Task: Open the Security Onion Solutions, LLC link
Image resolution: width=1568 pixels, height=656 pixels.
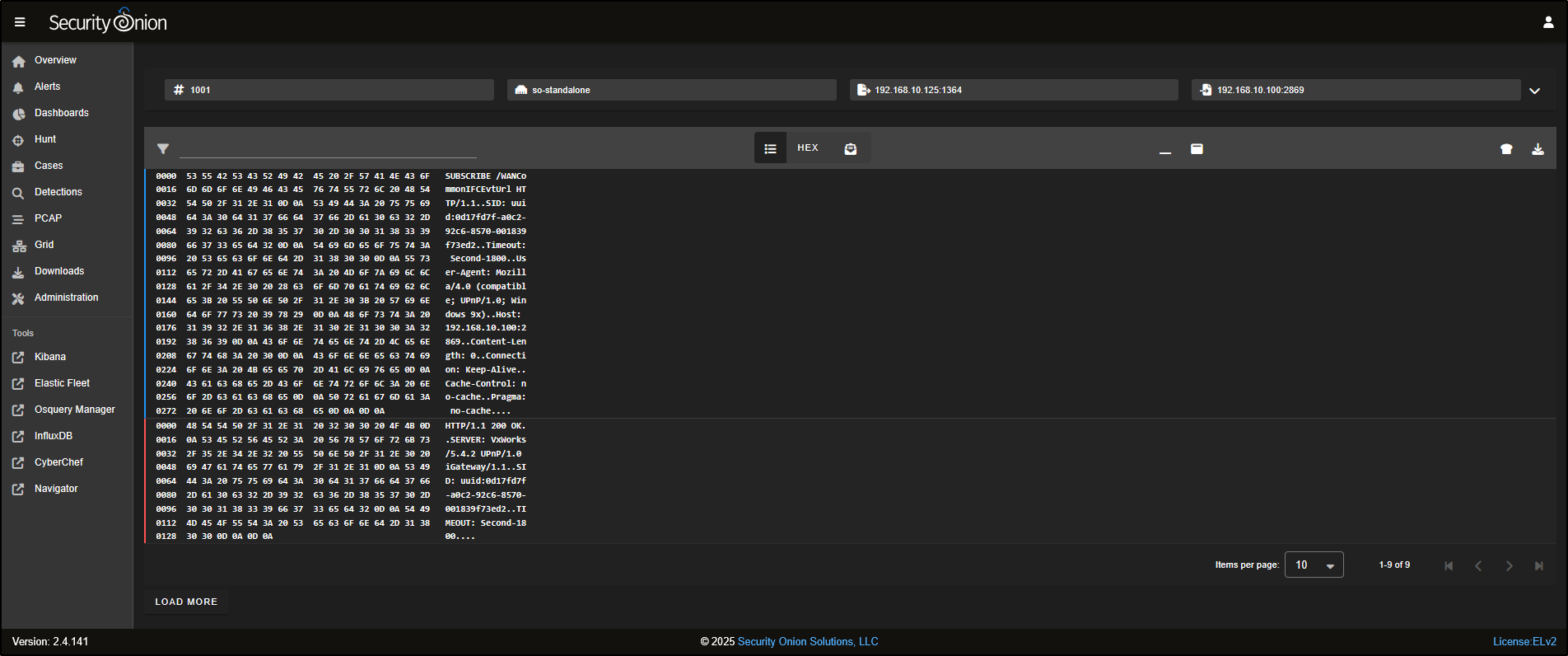Action: pyautogui.click(x=807, y=641)
